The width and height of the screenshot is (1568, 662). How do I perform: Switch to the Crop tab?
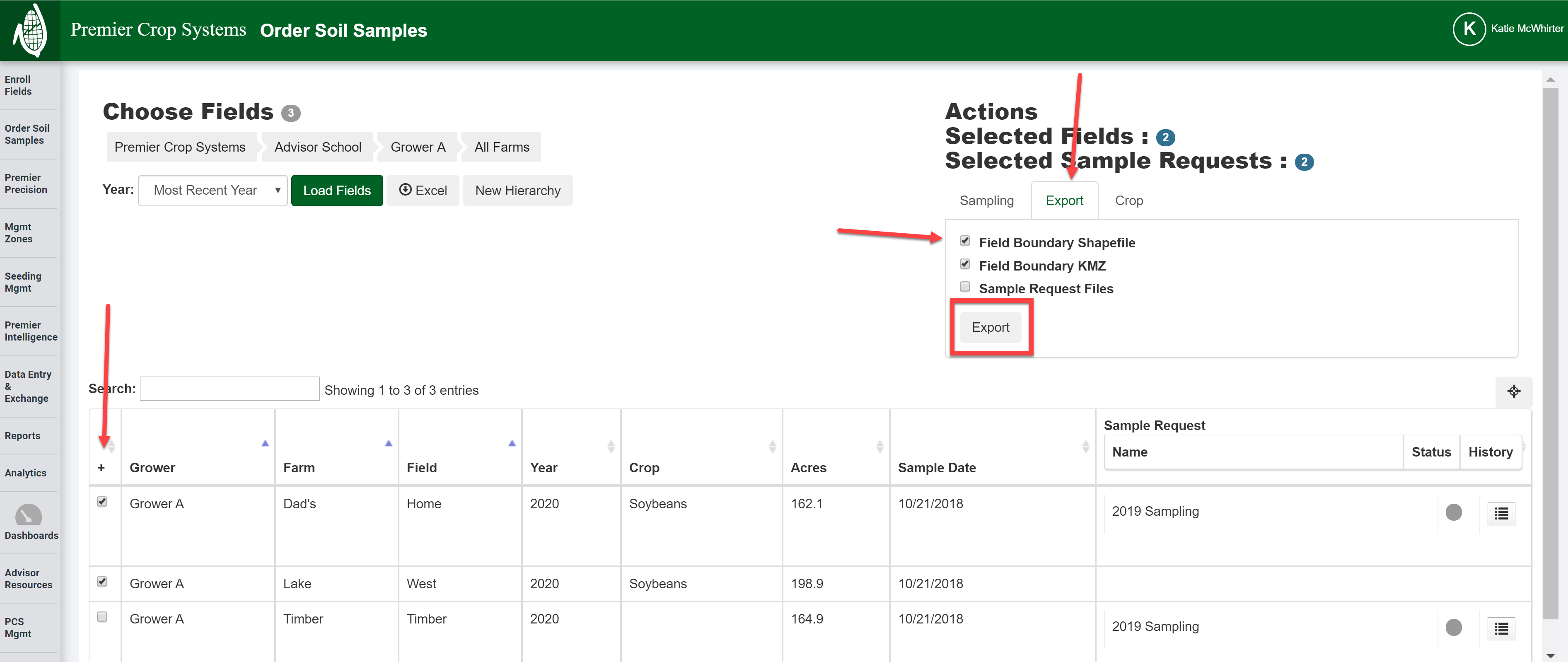1128,200
